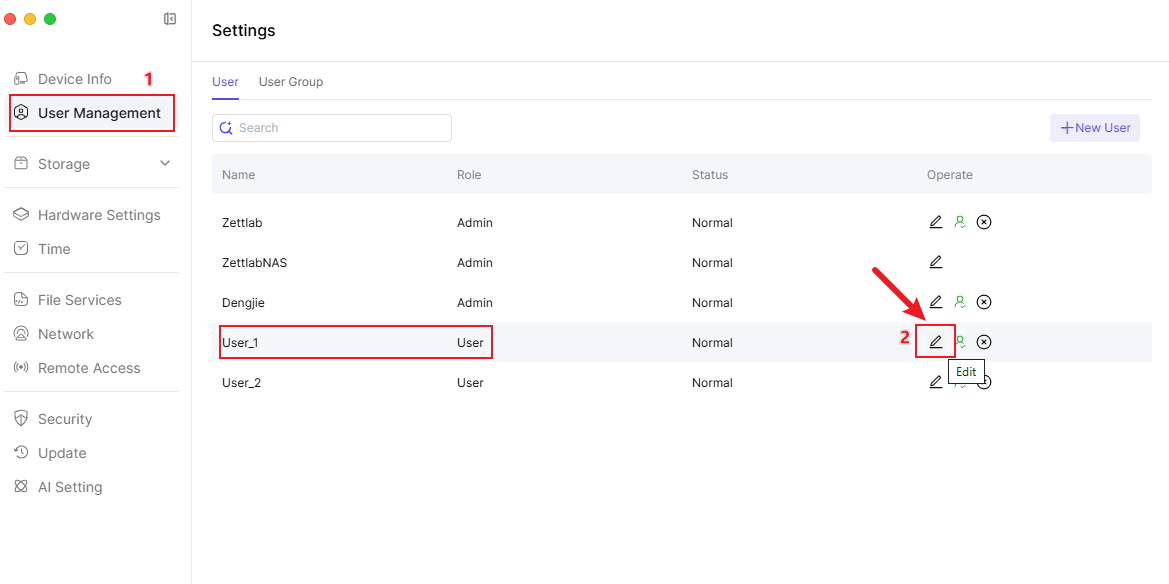Remove the Zettlab user with the X icon
The height and width of the screenshot is (584, 1169).
[x=984, y=222]
